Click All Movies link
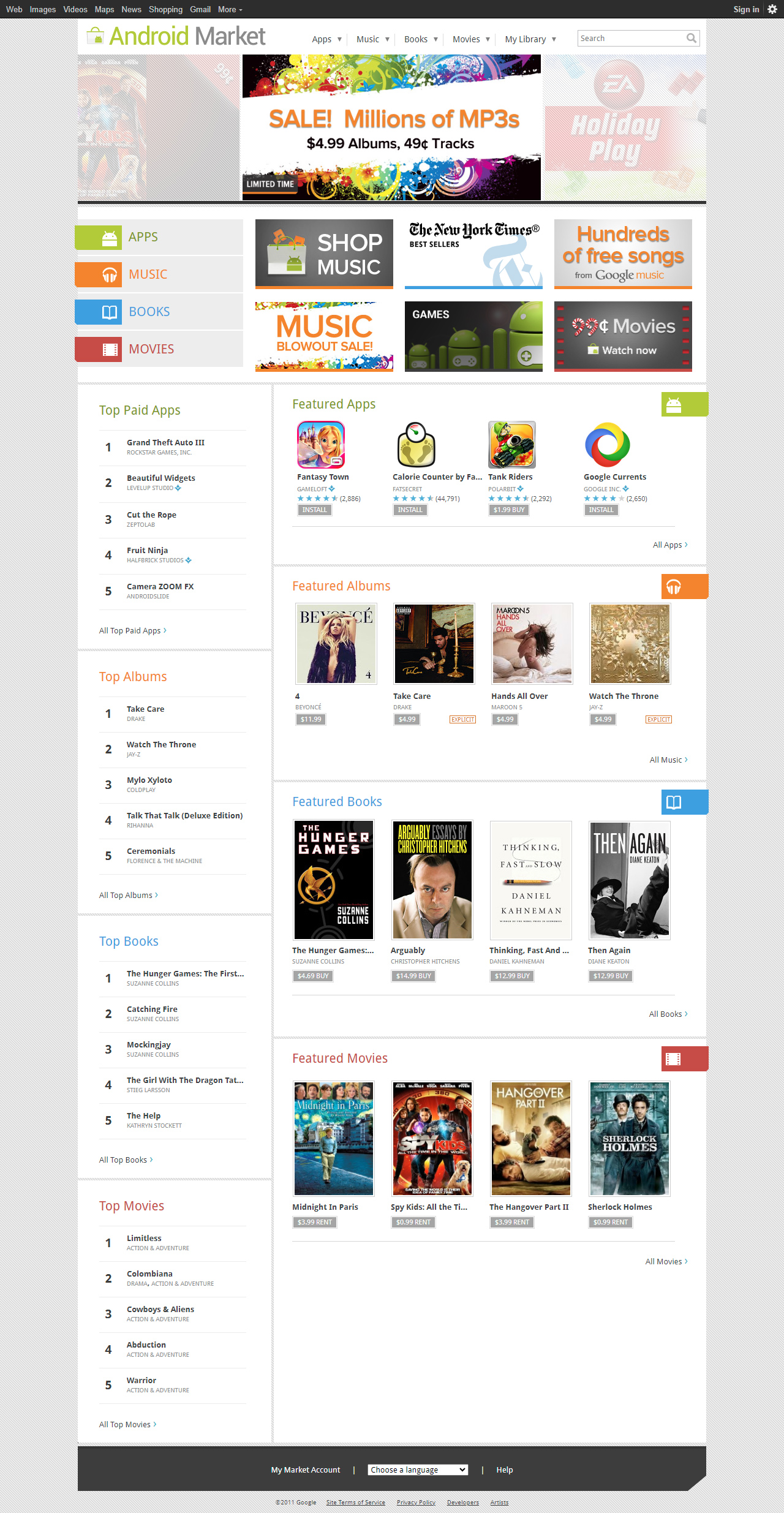The height and width of the screenshot is (1513, 784). pos(666,1261)
